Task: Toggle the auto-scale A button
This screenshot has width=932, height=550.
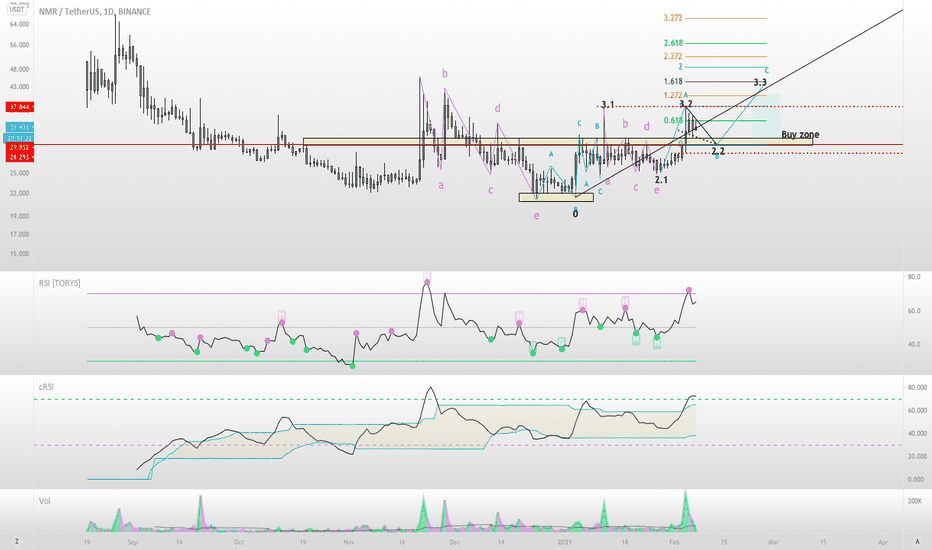Action: pyautogui.click(x=917, y=541)
